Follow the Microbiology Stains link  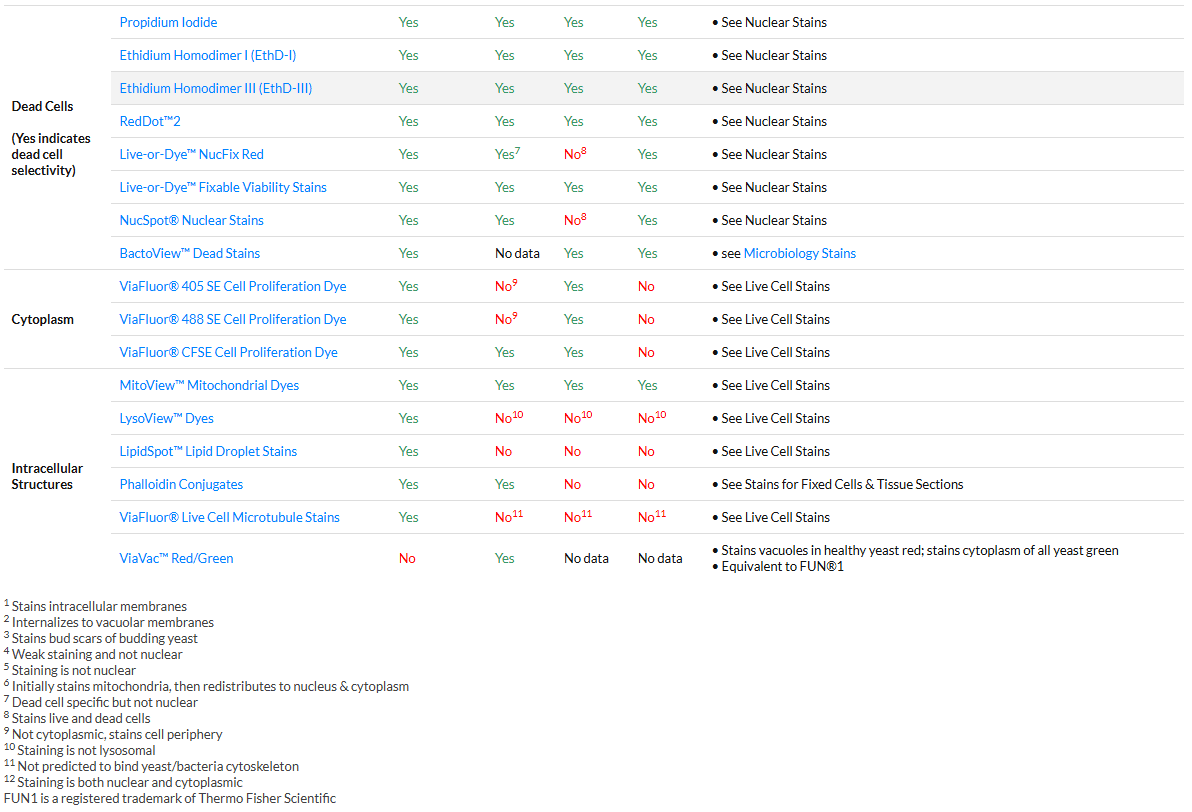pyautogui.click(x=800, y=253)
